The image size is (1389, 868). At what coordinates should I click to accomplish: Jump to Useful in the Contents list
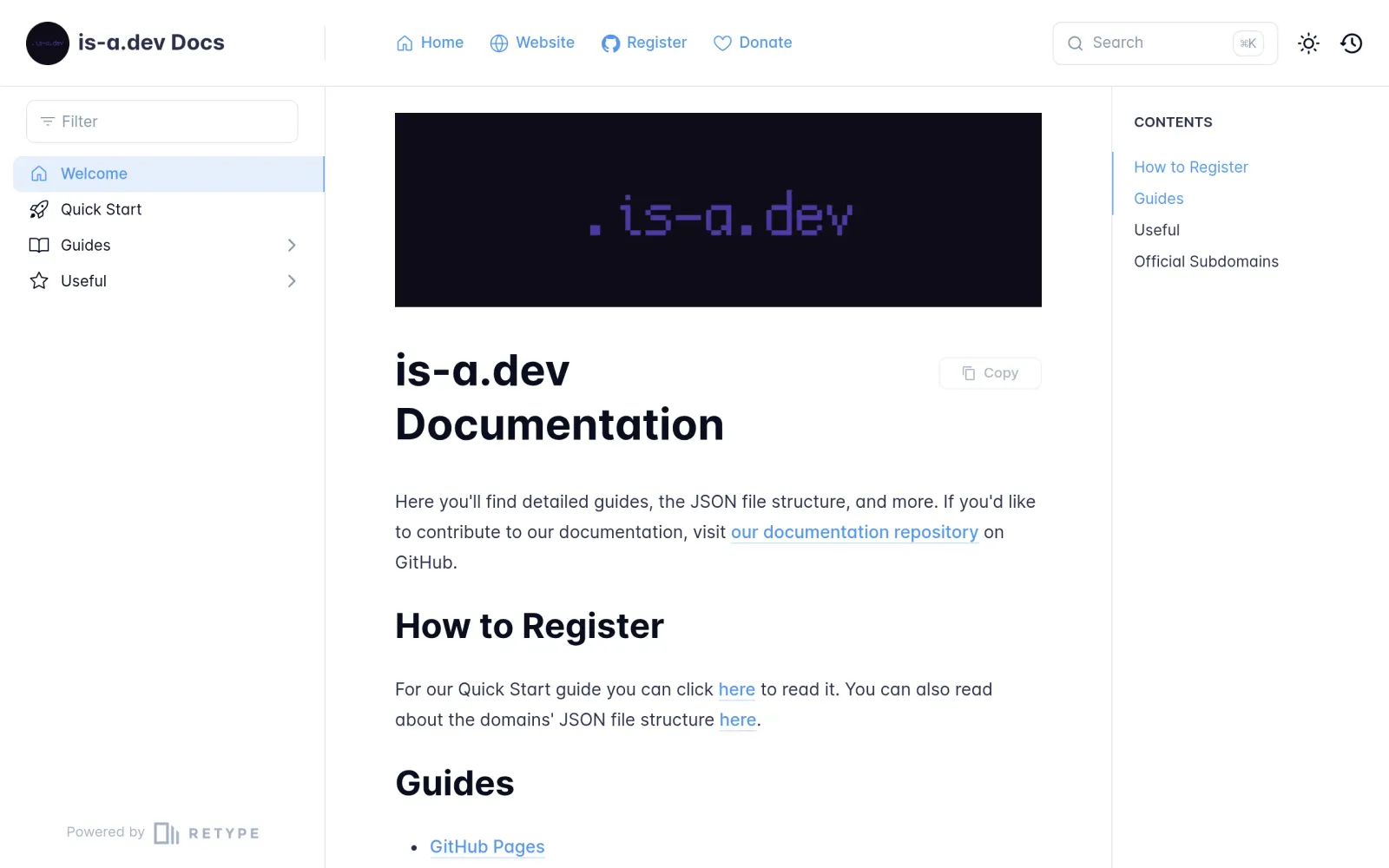pos(1157,230)
